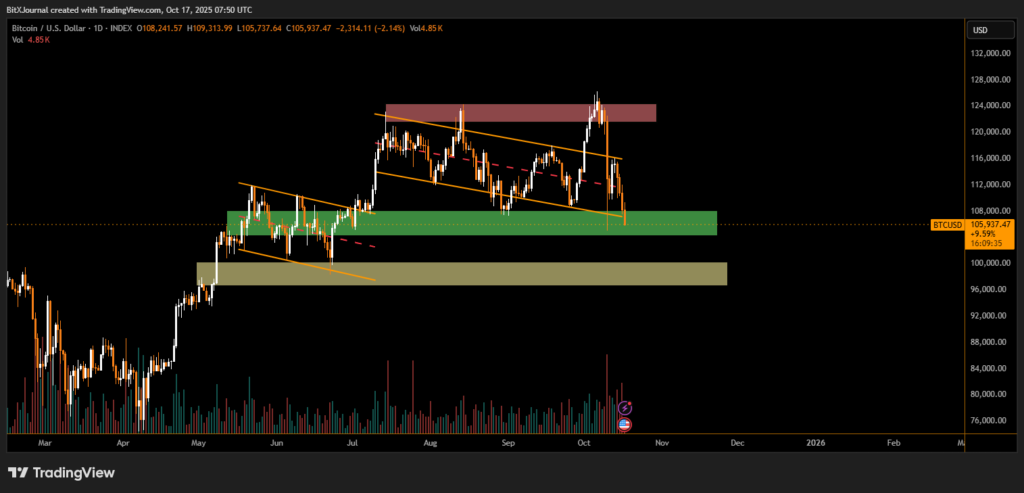The image size is (1024, 493).
Task: Select the olive lower support zone rectangle
Action: (460, 274)
